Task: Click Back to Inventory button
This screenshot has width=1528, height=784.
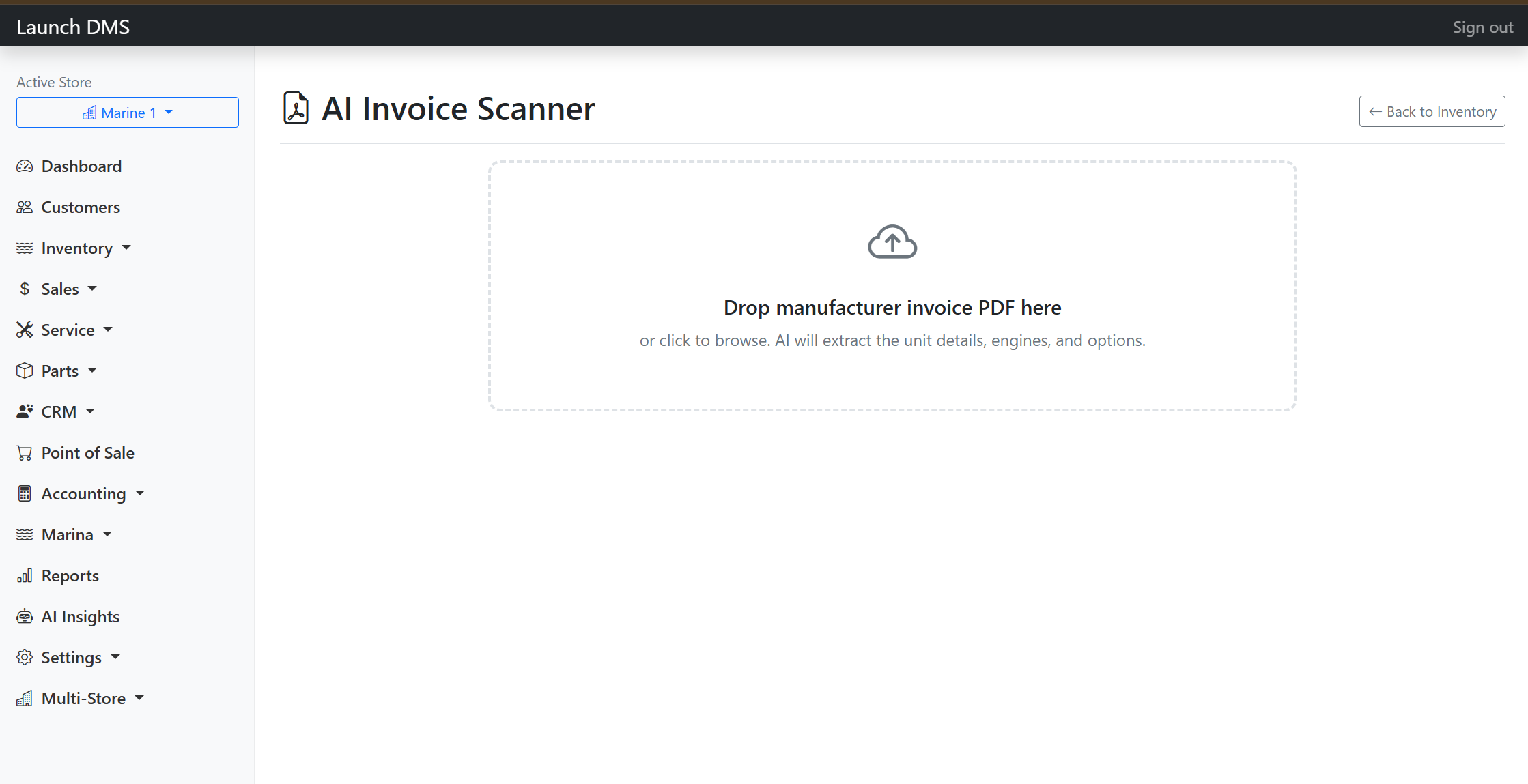Action: pyautogui.click(x=1432, y=111)
